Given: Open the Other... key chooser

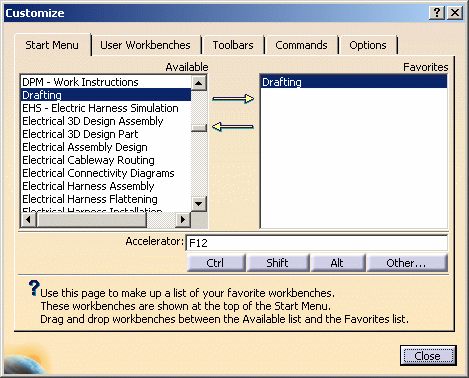Looking at the screenshot, I should (x=407, y=263).
